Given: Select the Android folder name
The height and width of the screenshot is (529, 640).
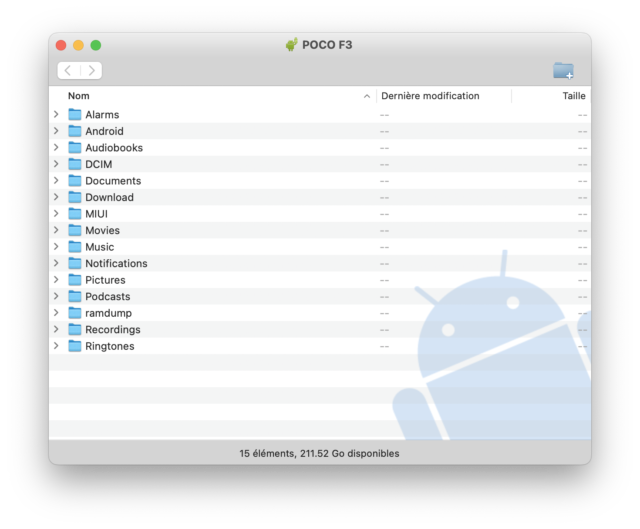Looking at the screenshot, I should click(104, 131).
